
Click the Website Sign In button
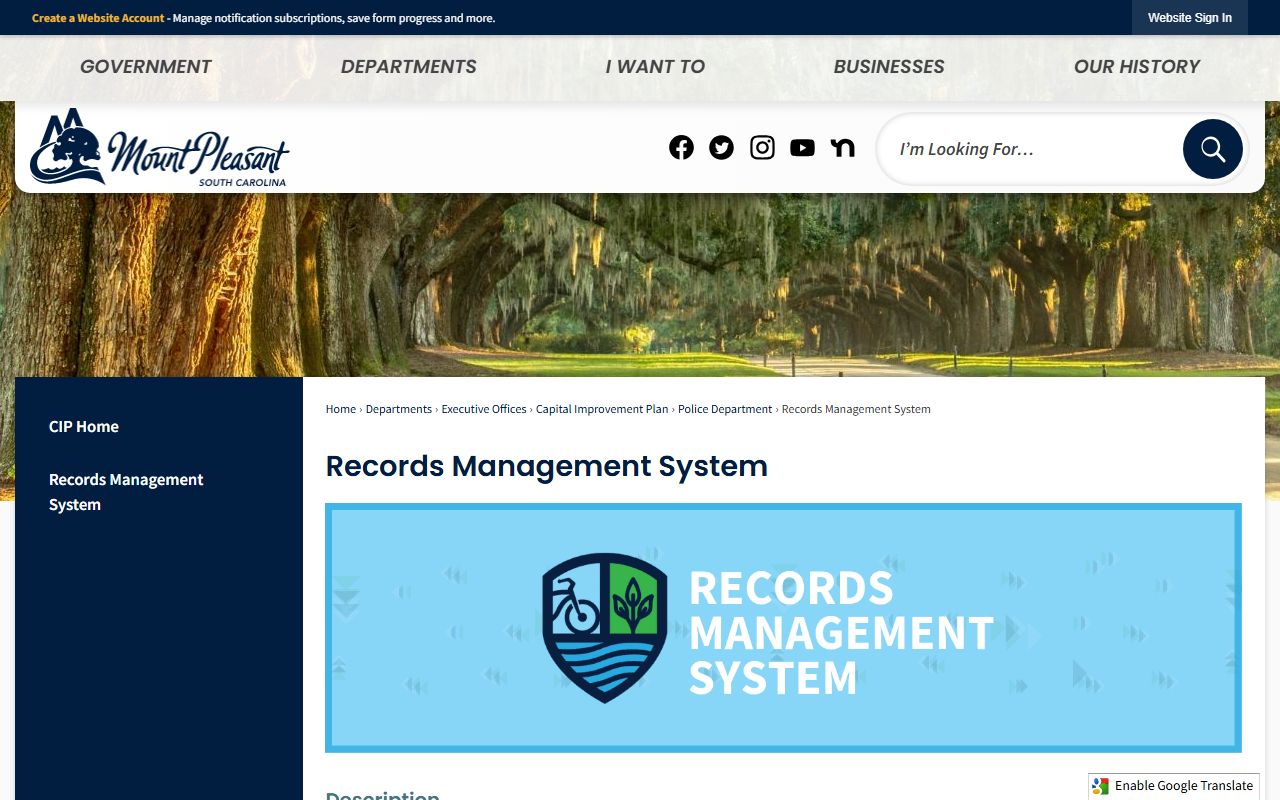[1190, 18]
